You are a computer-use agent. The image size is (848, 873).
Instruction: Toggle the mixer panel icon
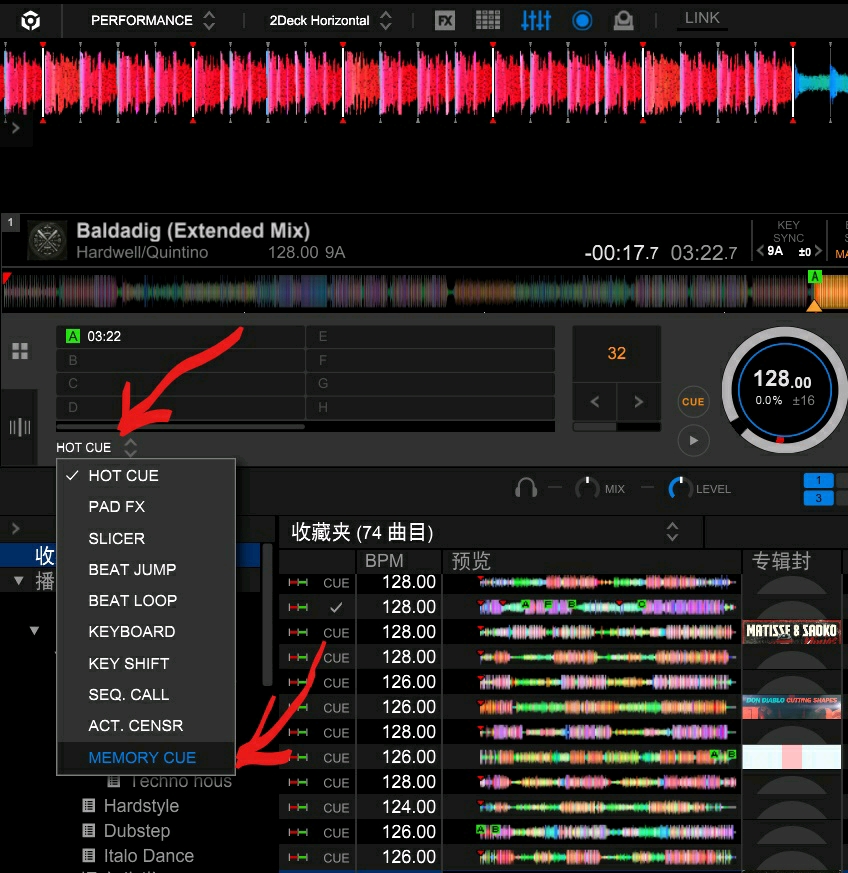click(x=536, y=21)
